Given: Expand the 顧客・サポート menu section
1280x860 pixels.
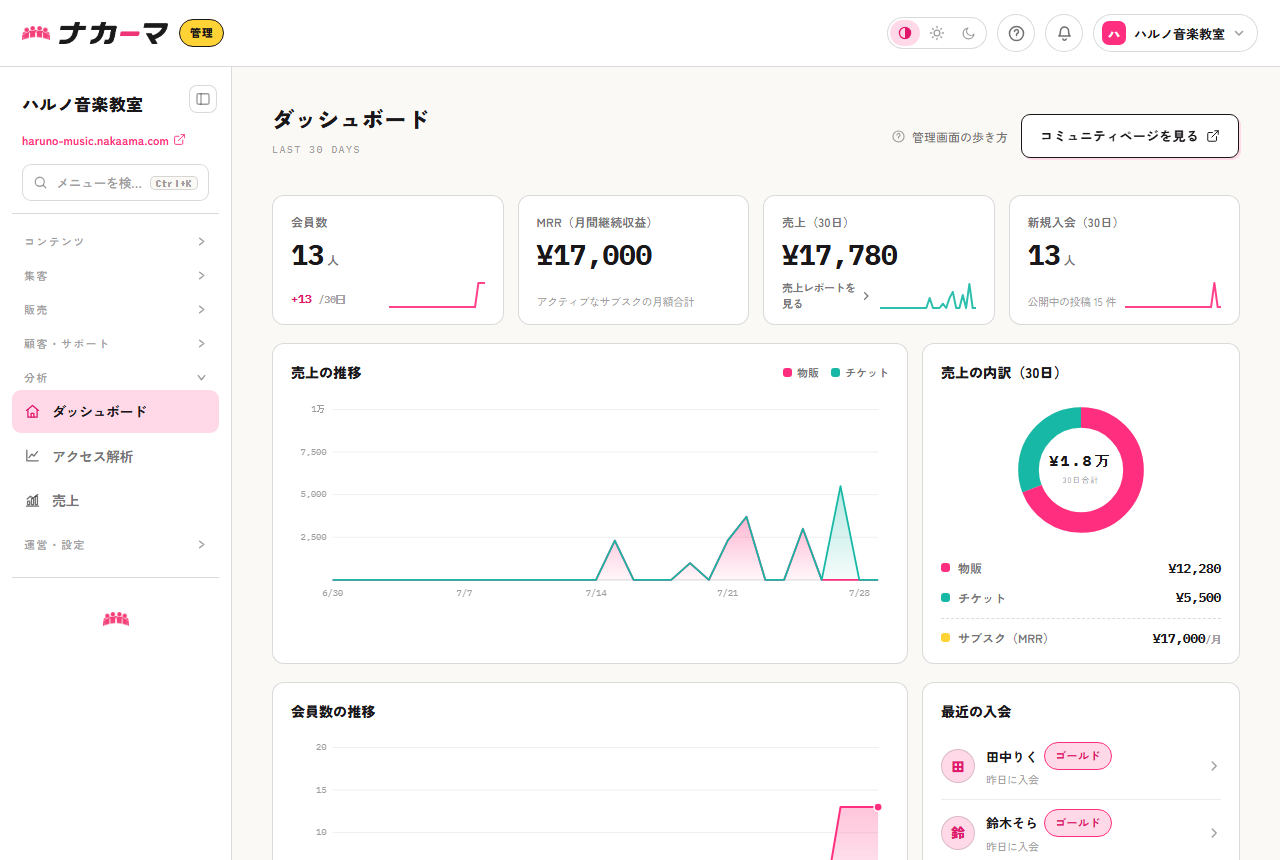Looking at the screenshot, I should 115,344.
